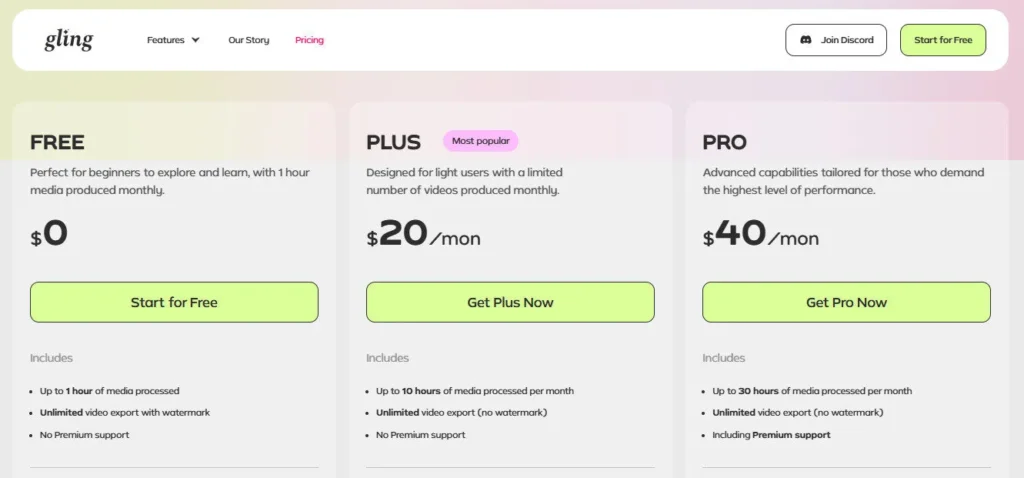Select the Get Pro Now button
Screen dimensions: 1024x478
coord(846,302)
